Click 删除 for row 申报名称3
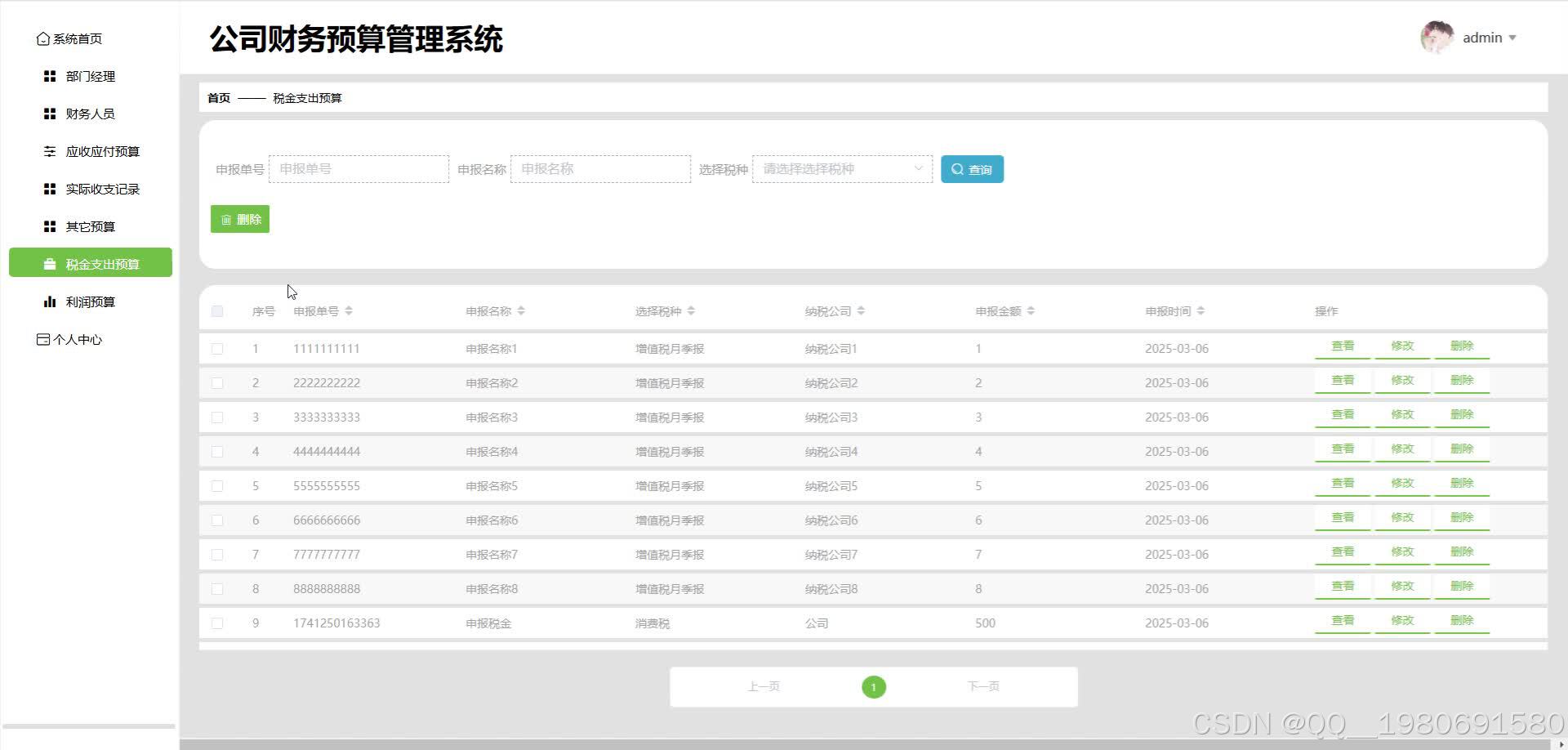This screenshot has height=750, width=1568. coord(1462,415)
